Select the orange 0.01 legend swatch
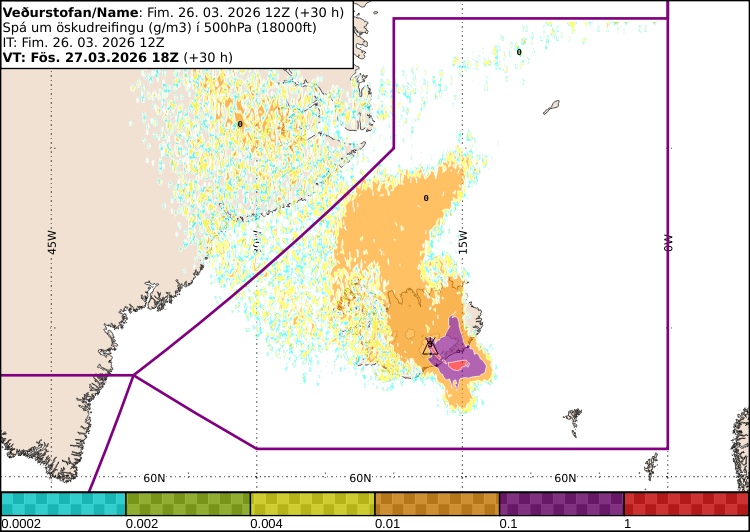750x532 pixels. click(437, 504)
